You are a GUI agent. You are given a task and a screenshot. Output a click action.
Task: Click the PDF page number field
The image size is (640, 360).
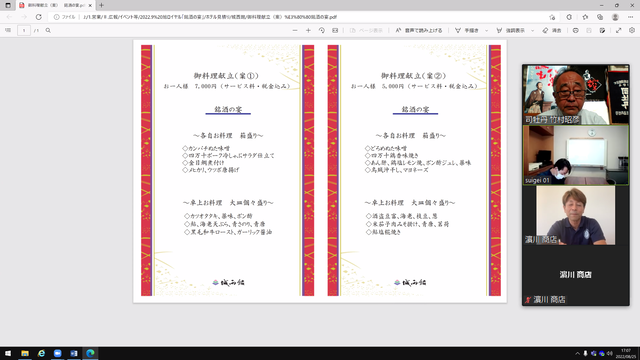point(24,30)
